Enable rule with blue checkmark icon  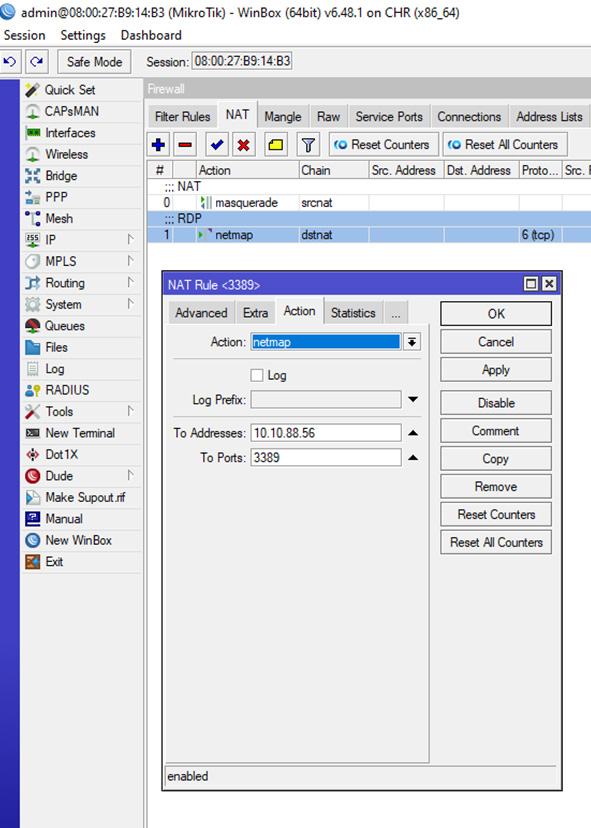[x=217, y=145]
